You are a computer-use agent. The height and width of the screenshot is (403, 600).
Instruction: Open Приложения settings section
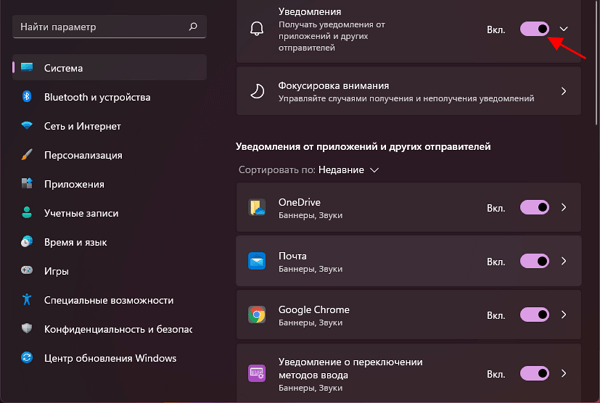(x=110, y=184)
